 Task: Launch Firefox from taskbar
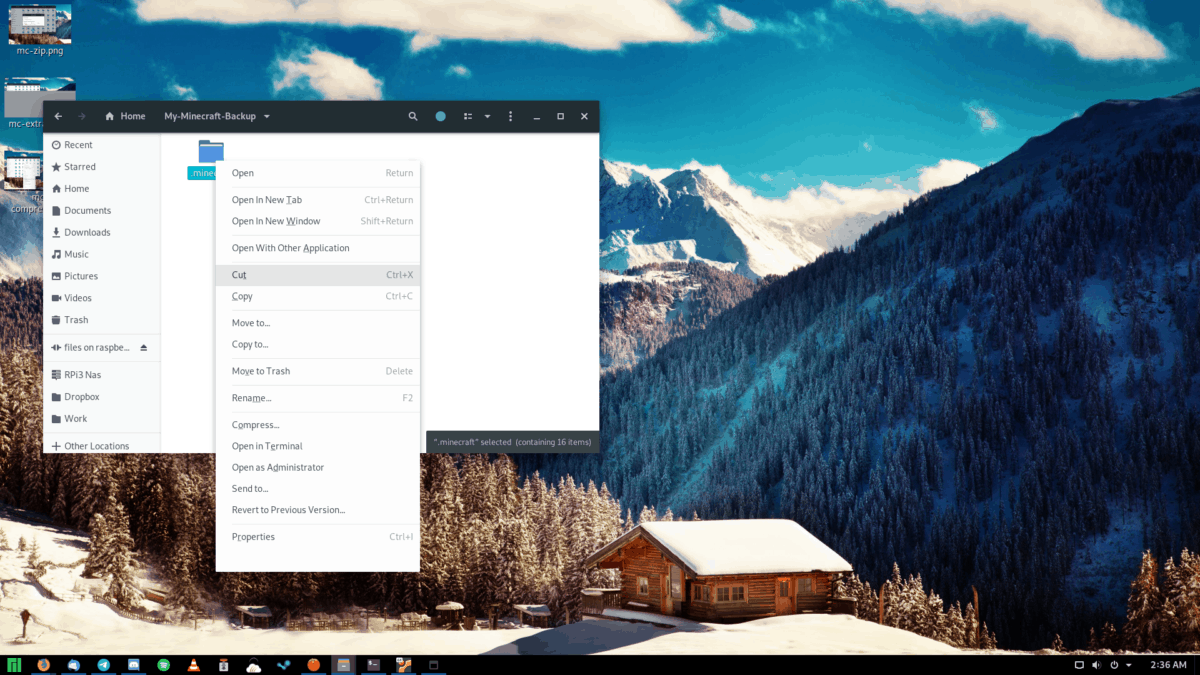click(x=44, y=665)
